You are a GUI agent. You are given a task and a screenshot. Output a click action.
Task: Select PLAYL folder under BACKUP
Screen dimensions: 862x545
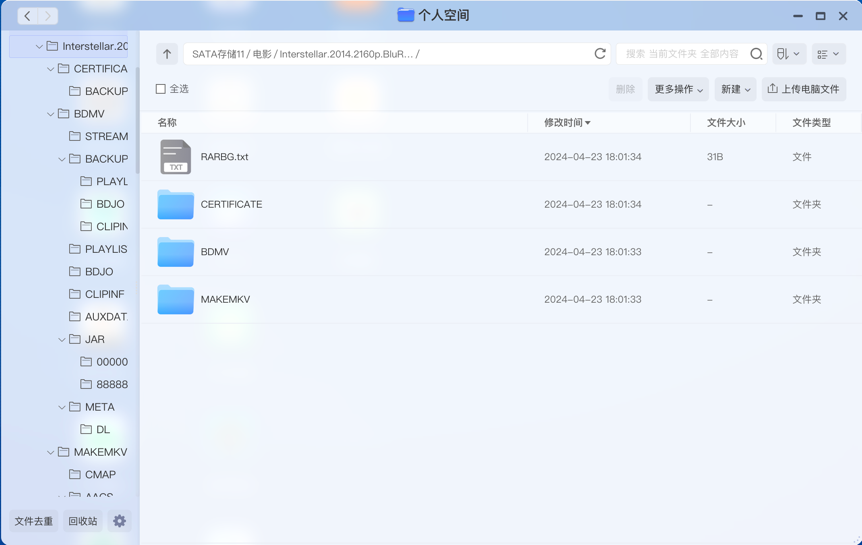(104, 181)
